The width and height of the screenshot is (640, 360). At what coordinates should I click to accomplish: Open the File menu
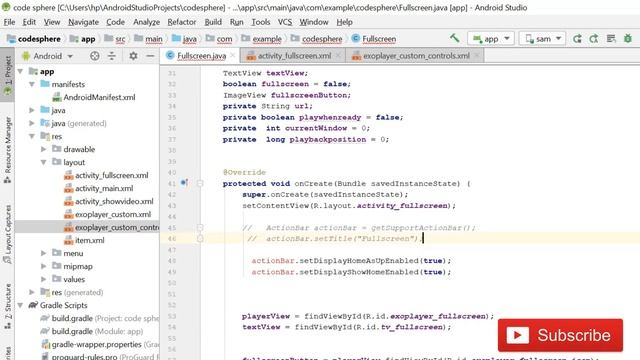(9, 22)
